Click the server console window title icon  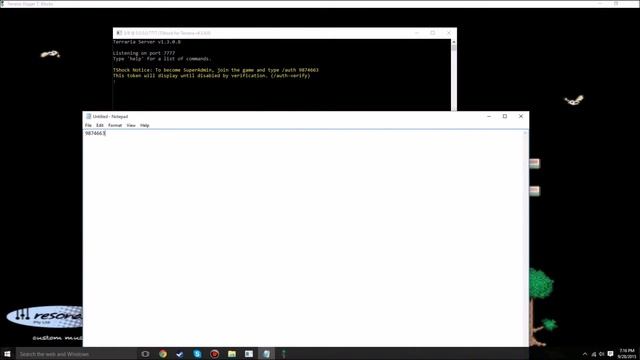pyautogui.click(x=119, y=33)
